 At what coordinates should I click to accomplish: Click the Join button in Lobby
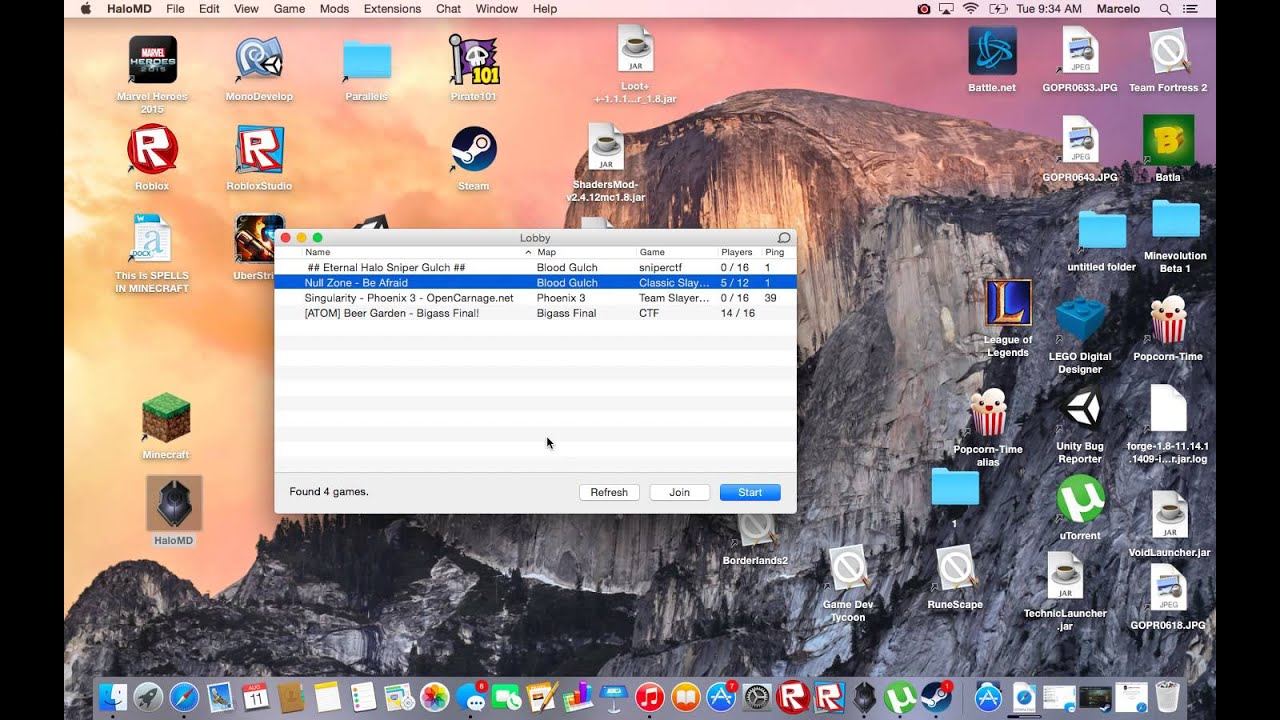click(680, 492)
